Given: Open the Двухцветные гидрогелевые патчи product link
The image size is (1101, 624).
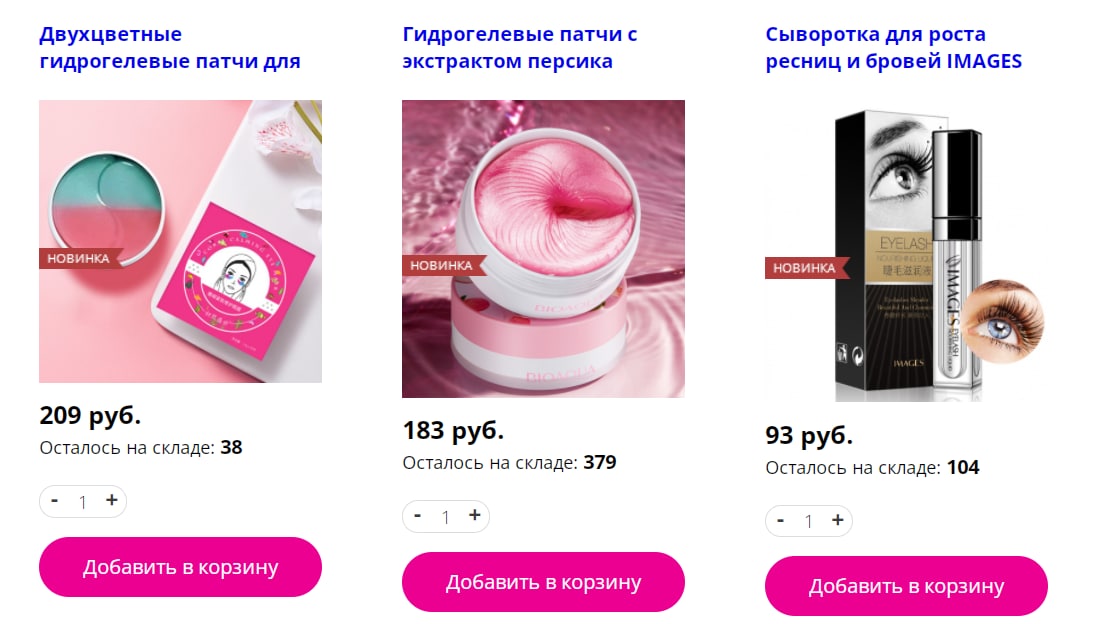Looking at the screenshot, I should coord(170,48).
